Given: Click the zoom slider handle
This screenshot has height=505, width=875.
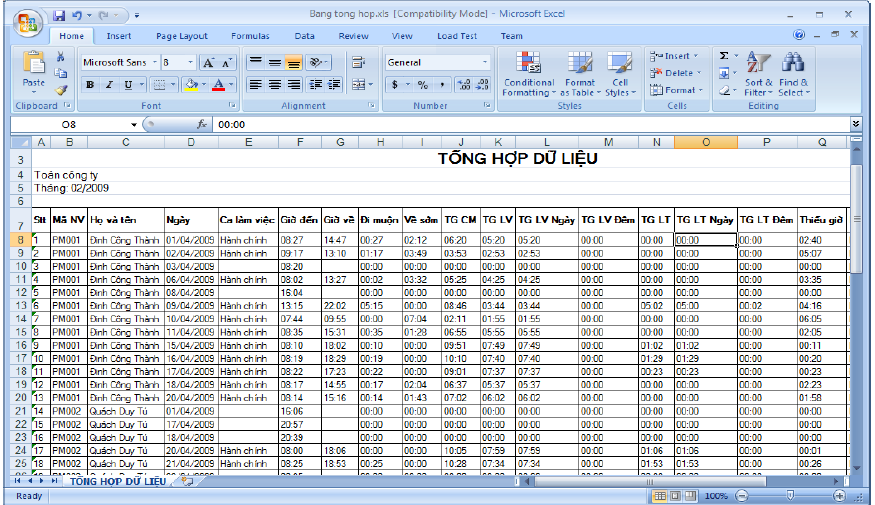Looking at the screenshot, I should [x=790, y=496].
